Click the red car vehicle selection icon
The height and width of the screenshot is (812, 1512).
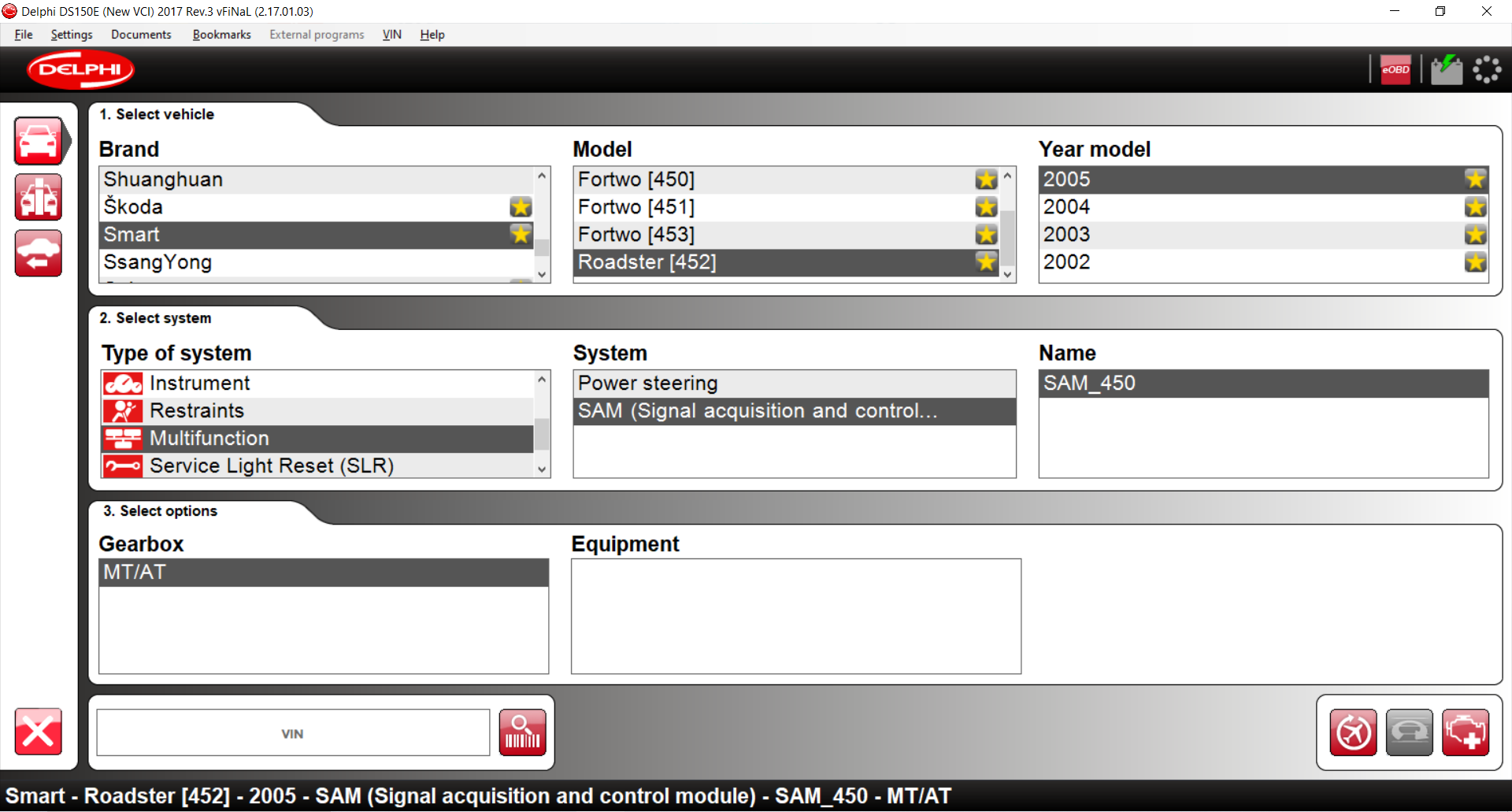pos(38,141)
